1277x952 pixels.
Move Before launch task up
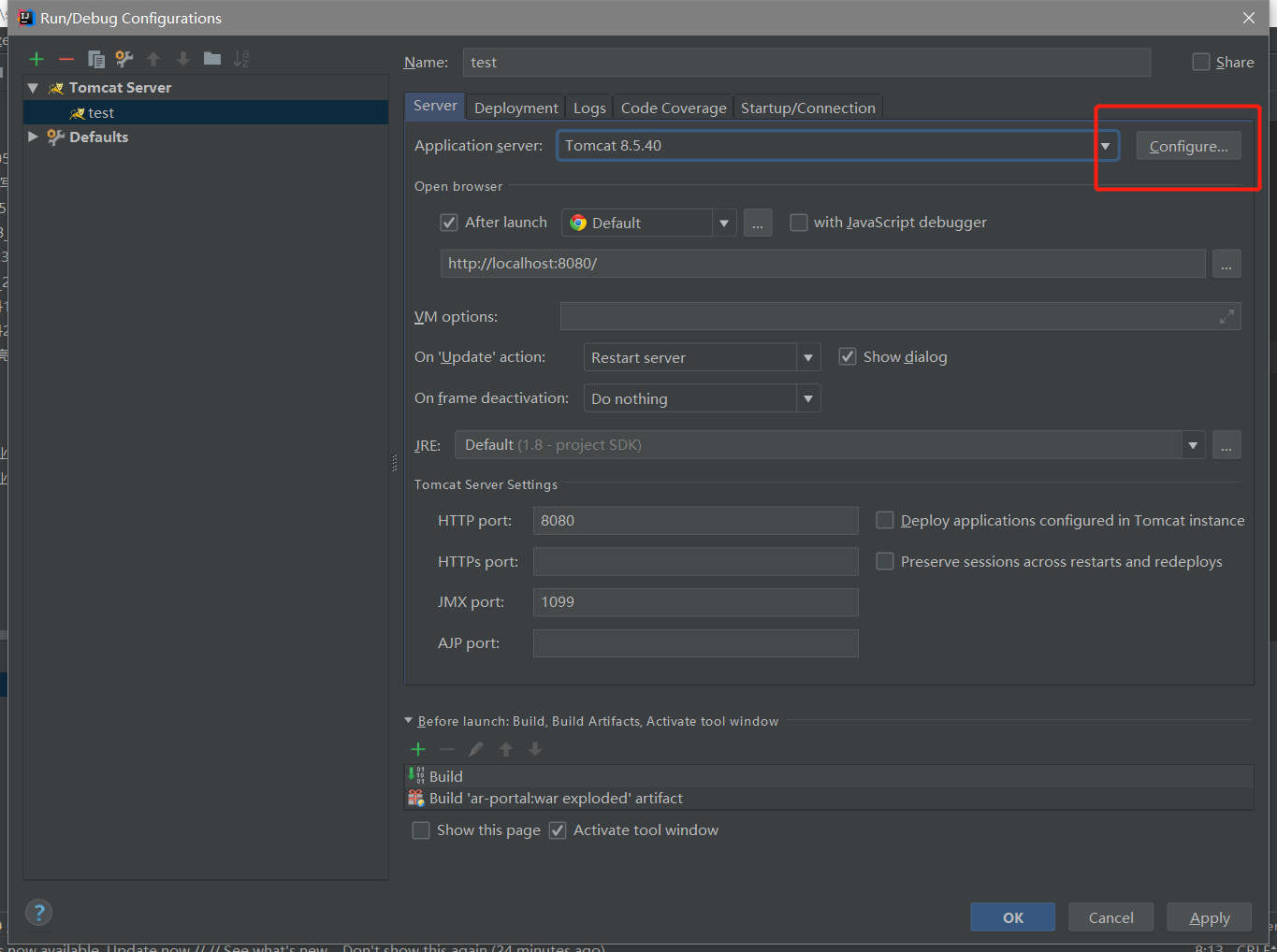point(506,749)
